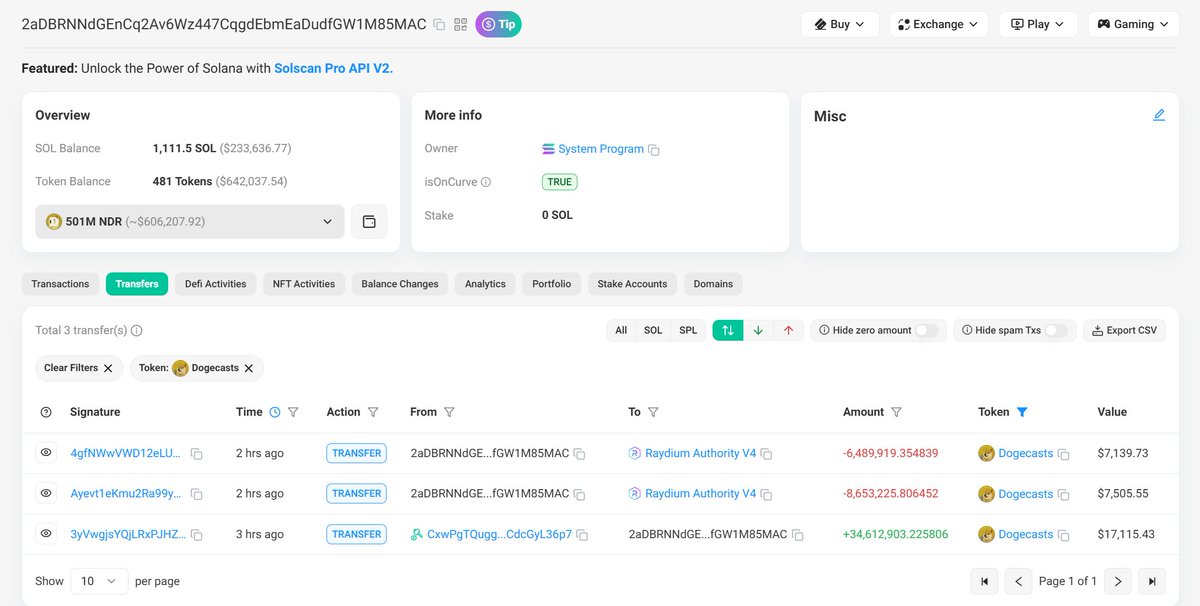Change rows per page using Show dropdown
The image size is (1200, 606).
98,580
